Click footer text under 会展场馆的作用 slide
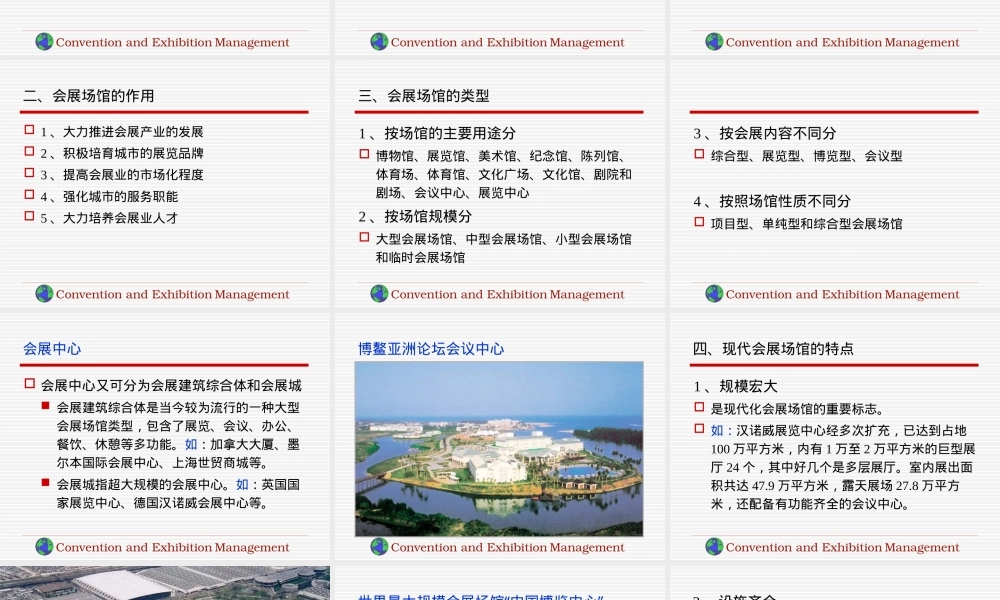Viewport: 1000px width, 600px height. click(172, 295)
